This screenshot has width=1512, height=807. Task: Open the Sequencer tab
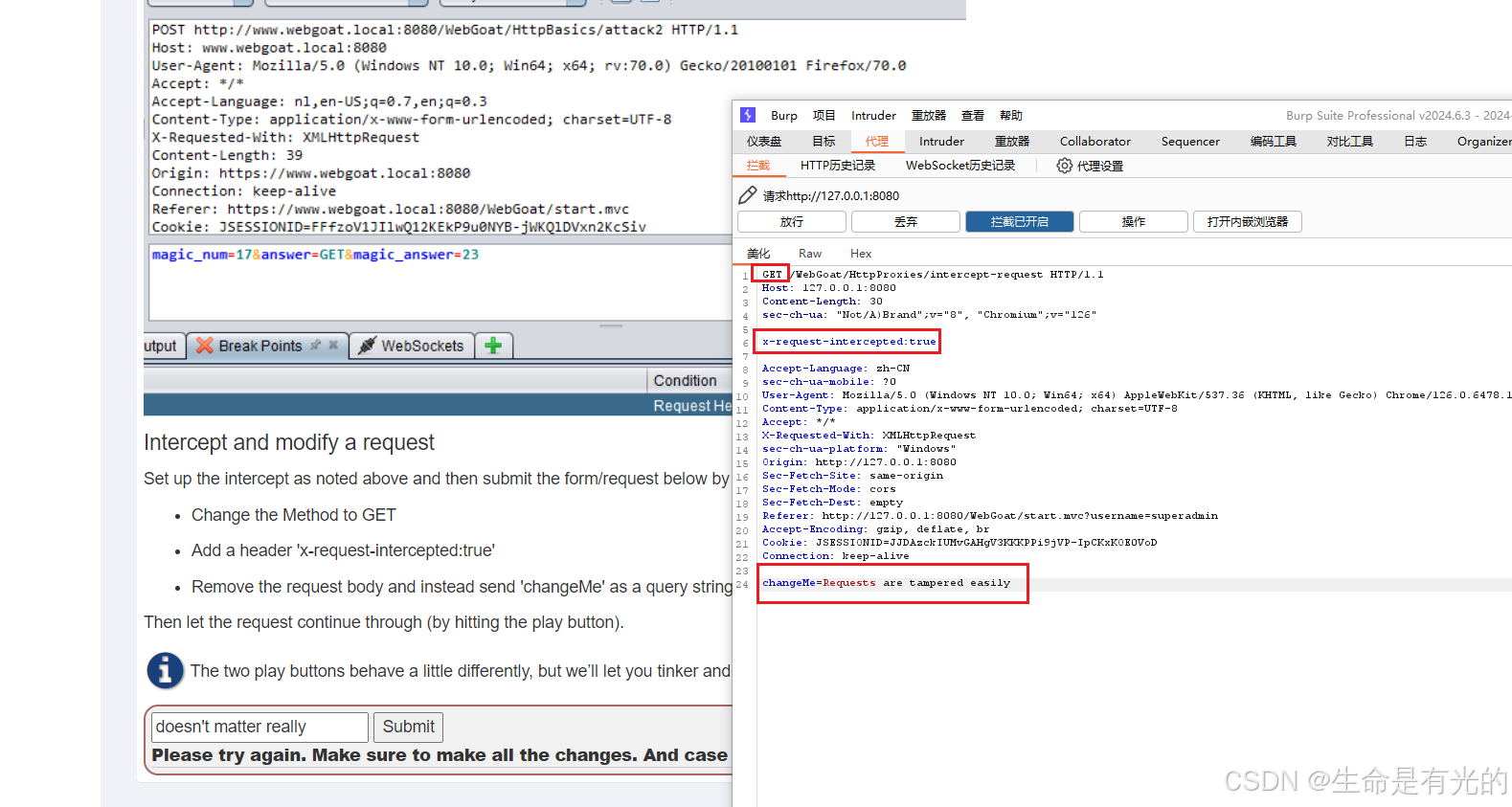click(x=1190, y=141)
